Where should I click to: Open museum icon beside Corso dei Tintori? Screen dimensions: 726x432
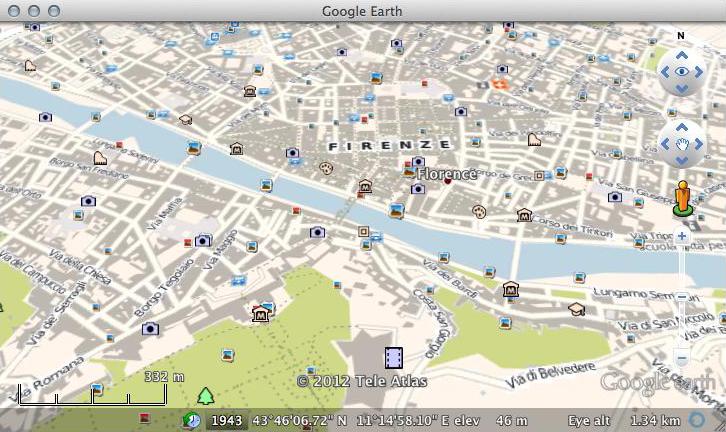coord(524,215)
